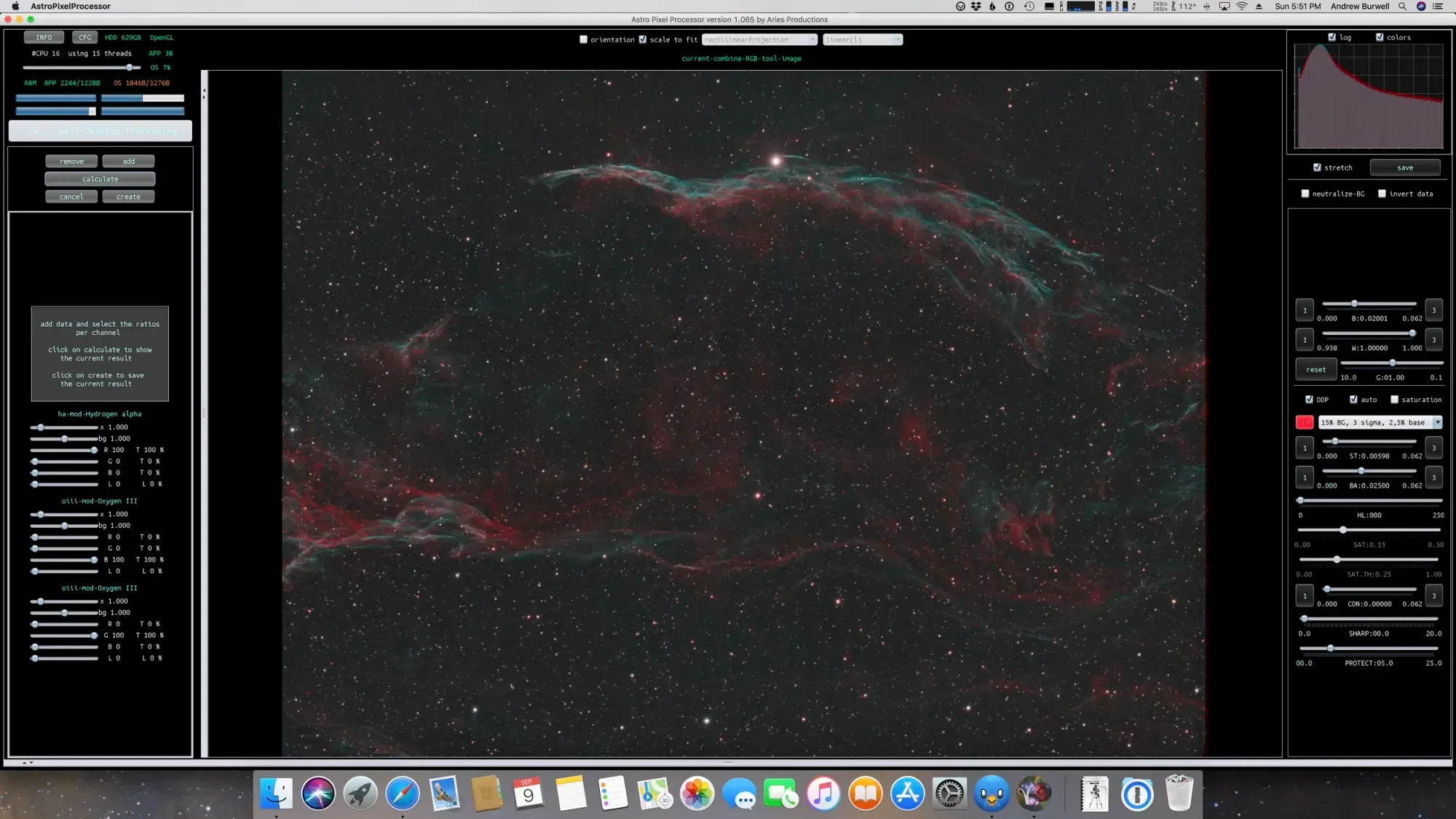The width and height of the screenshot is (1456, 819).
Task: Toggle the saturation checkbox
Action: pos(1394,400)
